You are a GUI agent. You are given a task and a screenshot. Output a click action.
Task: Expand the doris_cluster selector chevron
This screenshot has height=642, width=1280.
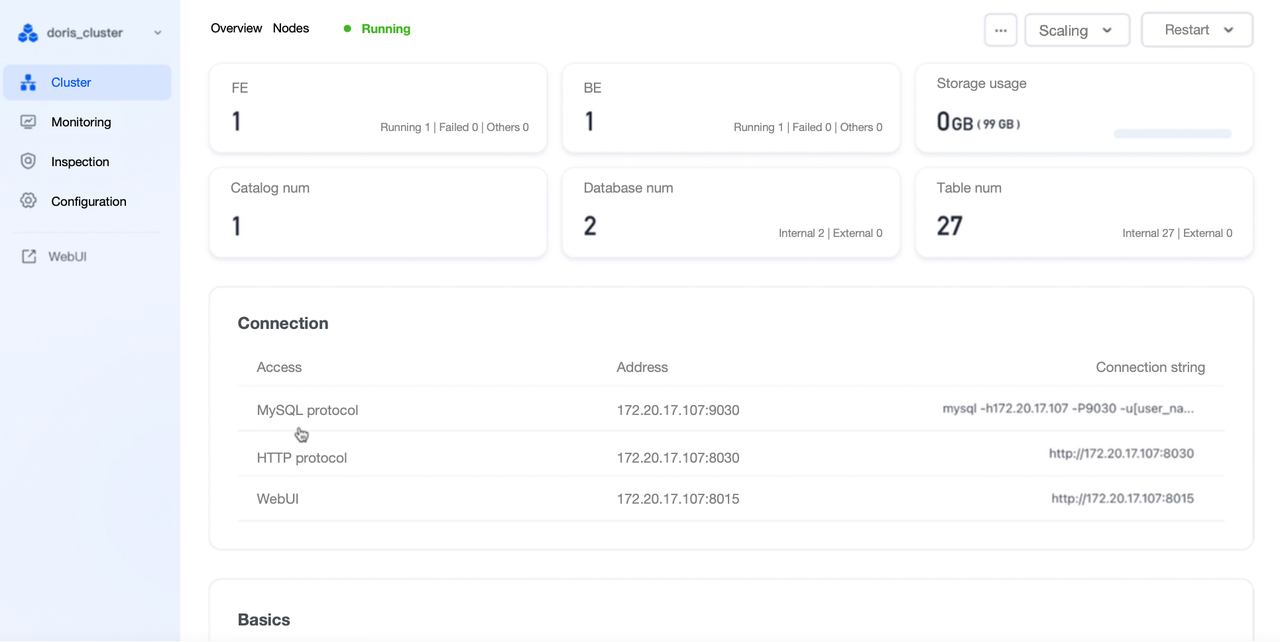tap(157, 32)
